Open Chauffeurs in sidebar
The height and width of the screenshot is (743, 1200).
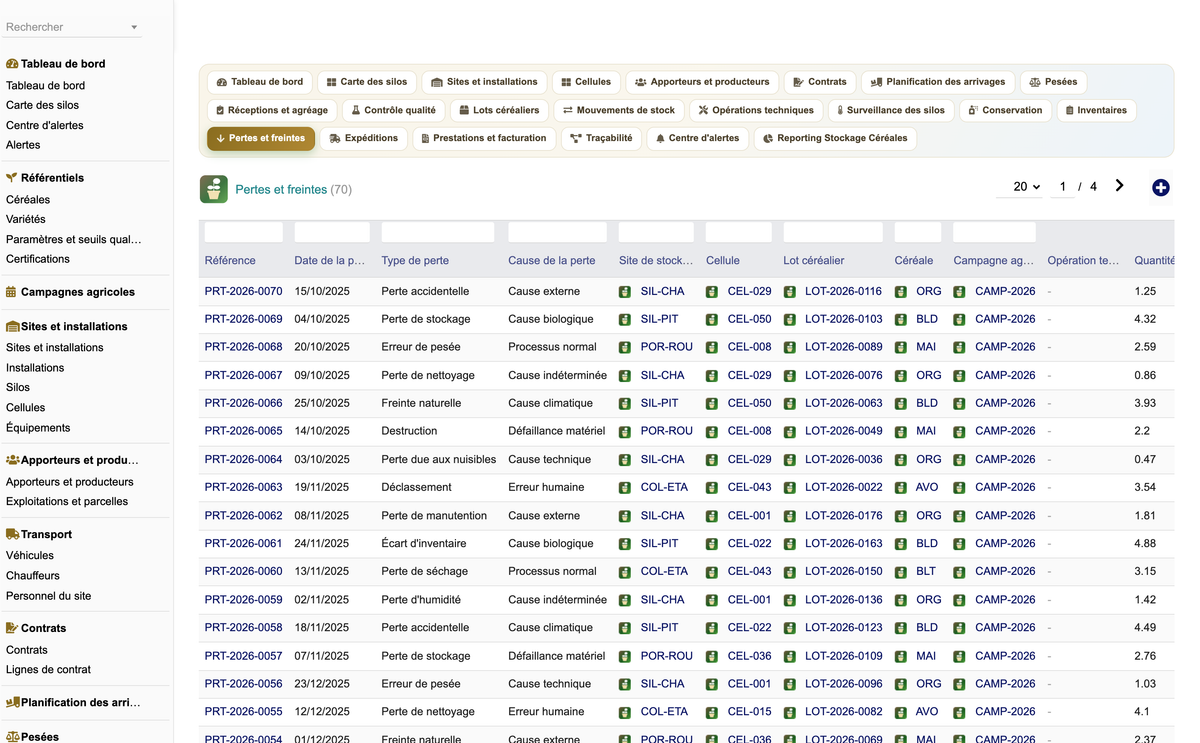pyautogui.click(x=33, y=575)
